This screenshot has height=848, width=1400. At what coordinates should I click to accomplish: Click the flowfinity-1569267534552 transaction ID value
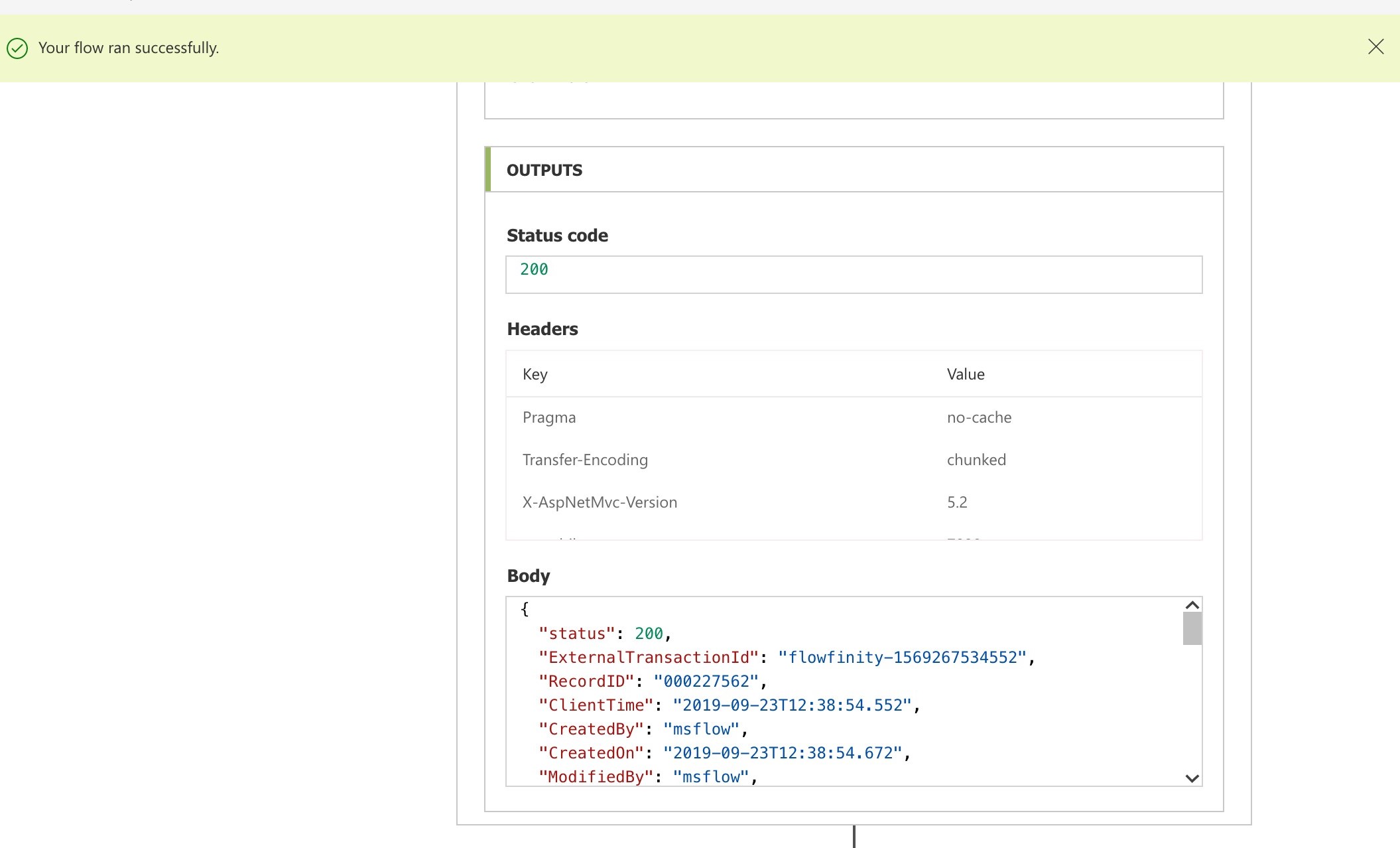(x=902, y=658)
